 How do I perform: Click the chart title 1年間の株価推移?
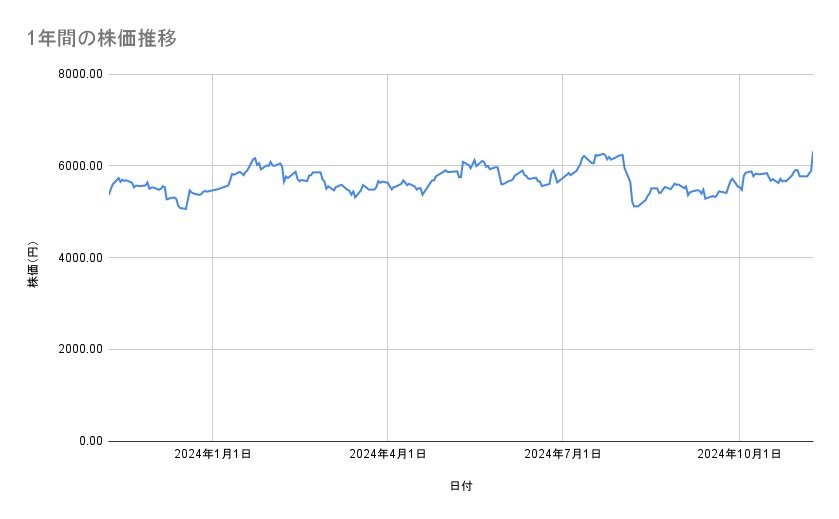(x=103, y=39)
